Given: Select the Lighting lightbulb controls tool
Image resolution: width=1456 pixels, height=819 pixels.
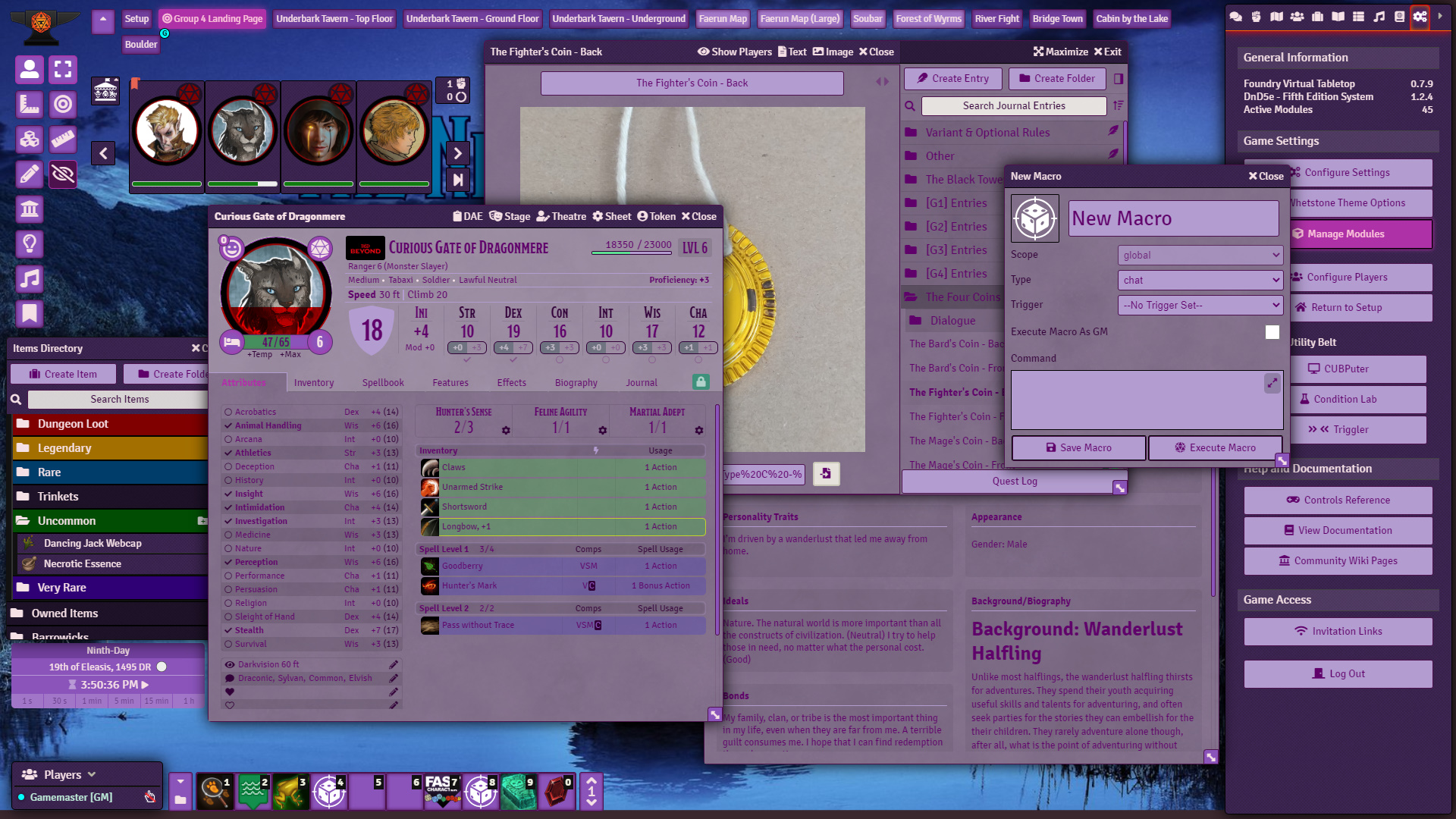Looking at the screenshot, I should pyautogui.click(x=30, y=244).
